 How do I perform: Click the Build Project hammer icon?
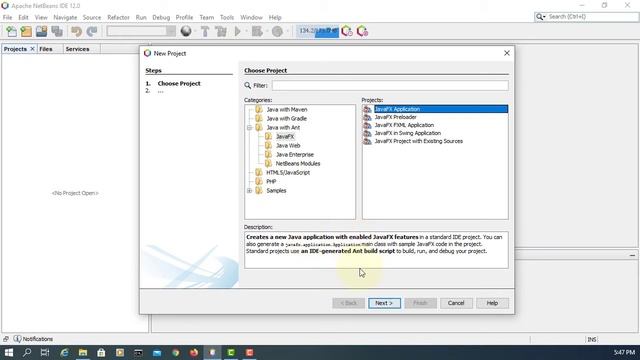pyautogui.click(x=205, y=31)
